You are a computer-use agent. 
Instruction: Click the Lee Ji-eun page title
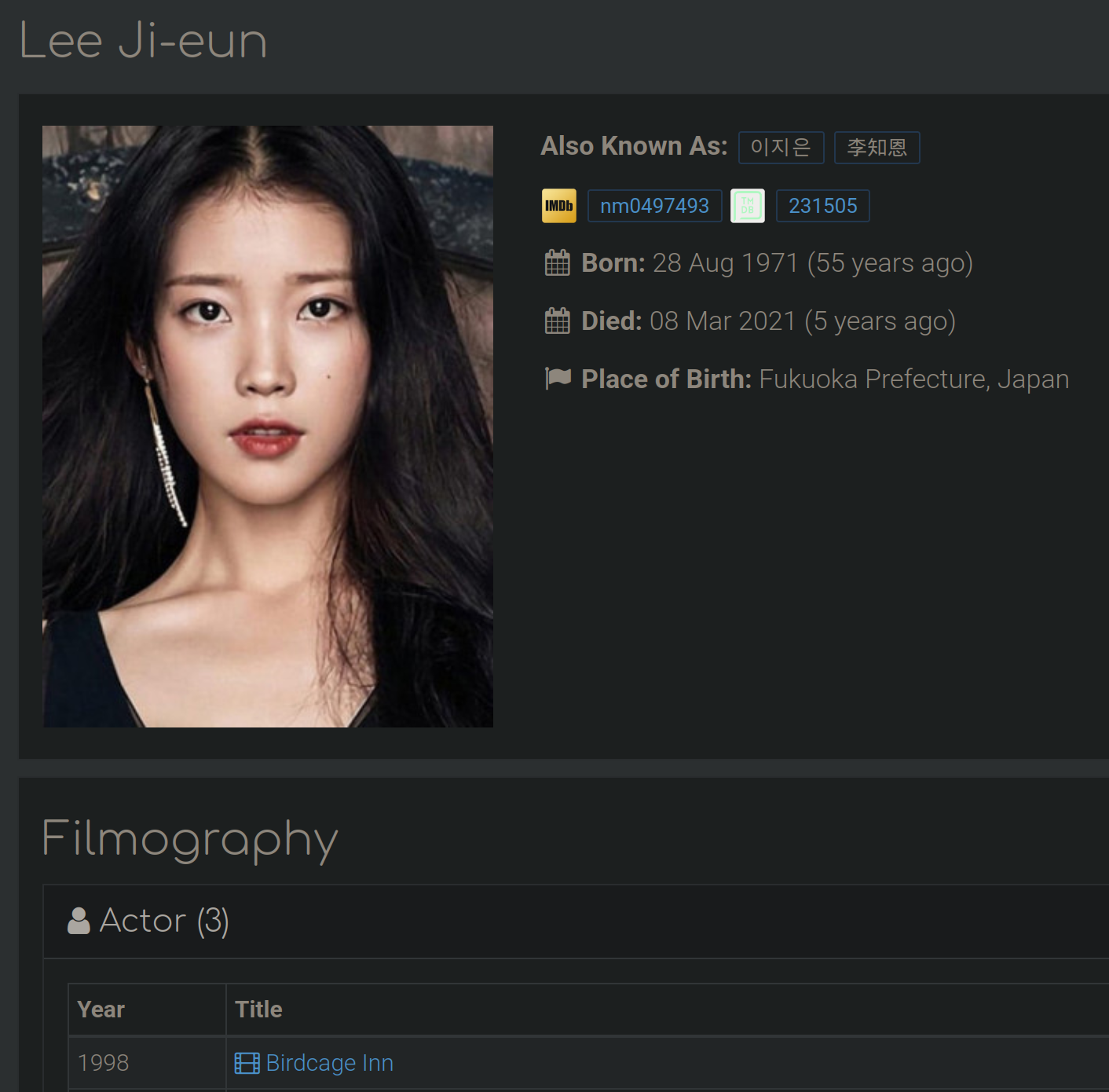point(143,41)
